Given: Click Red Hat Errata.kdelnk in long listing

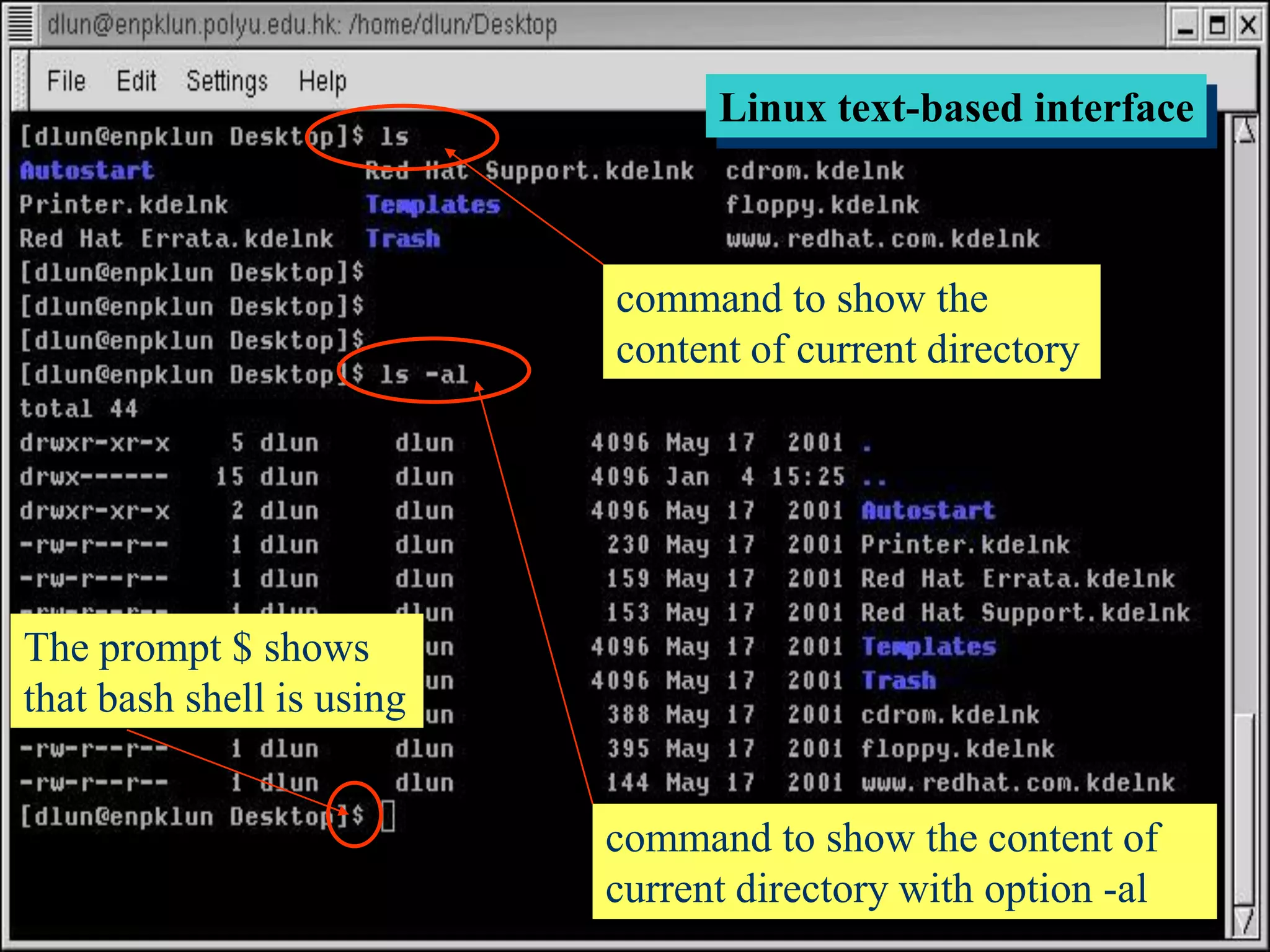Looking at the screenshot, I should 1018,579.
